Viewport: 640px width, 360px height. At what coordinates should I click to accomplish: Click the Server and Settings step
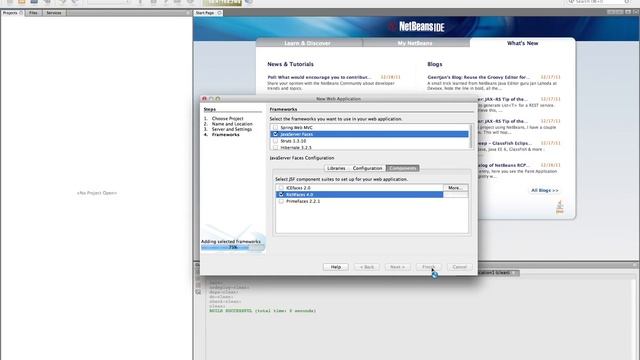232,129
